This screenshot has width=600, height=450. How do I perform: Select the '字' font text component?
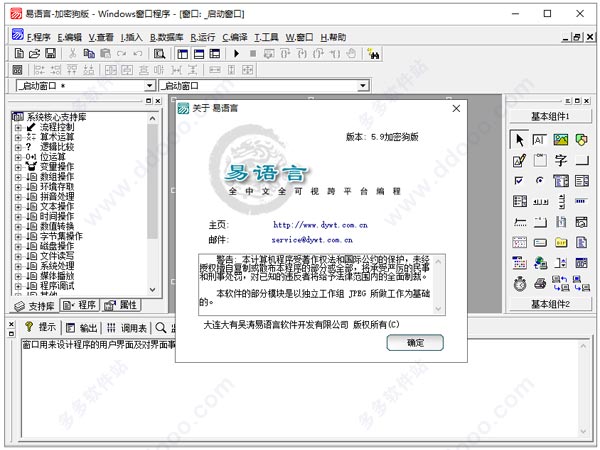(561, 160)
